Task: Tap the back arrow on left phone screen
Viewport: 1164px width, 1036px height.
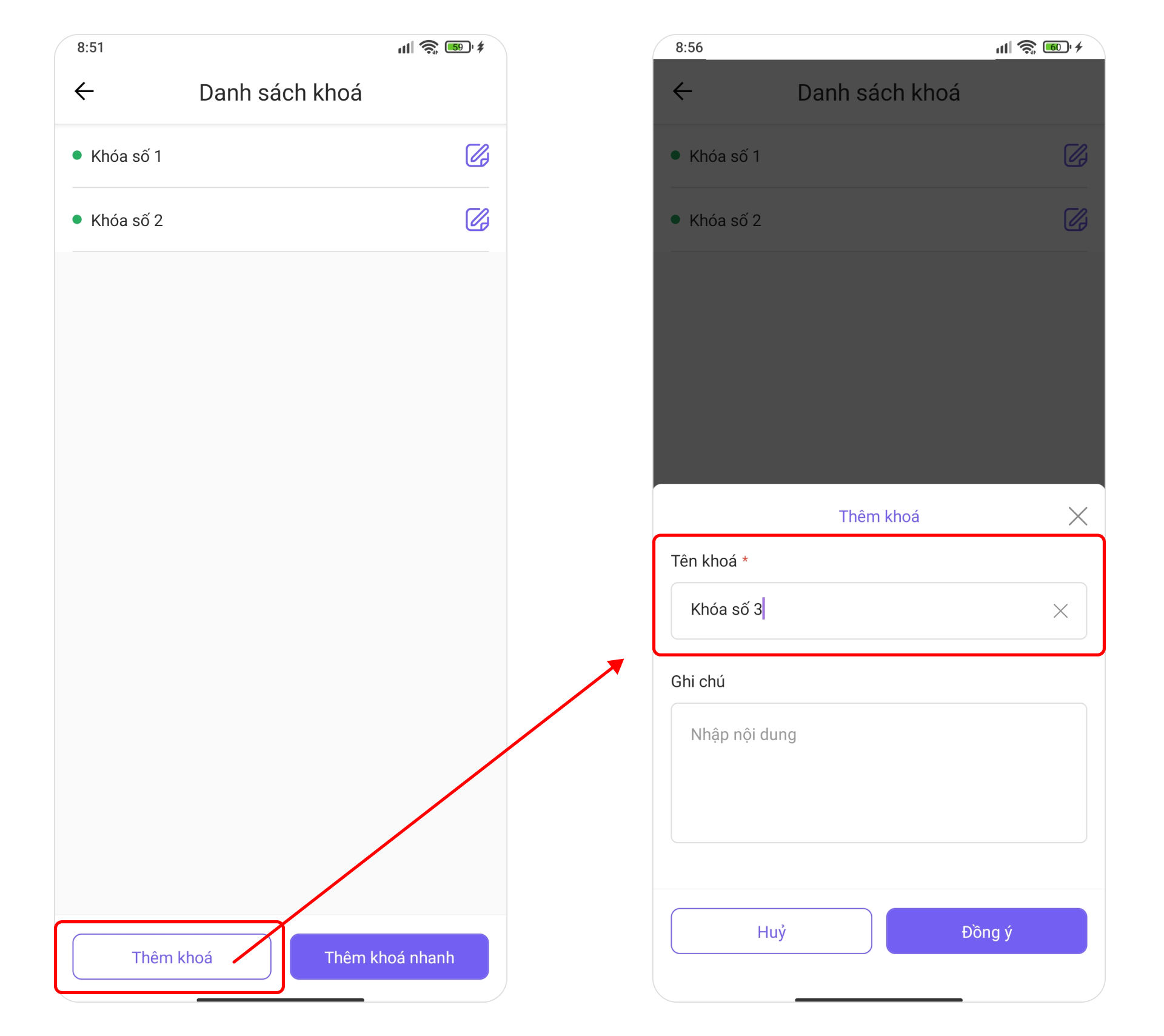Action: click(84, 92)
